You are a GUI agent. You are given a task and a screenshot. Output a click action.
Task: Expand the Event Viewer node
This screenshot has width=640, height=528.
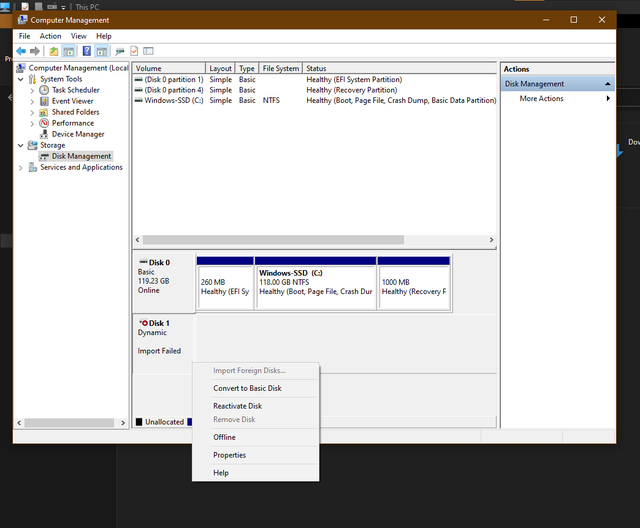click(x=32, y=101)
